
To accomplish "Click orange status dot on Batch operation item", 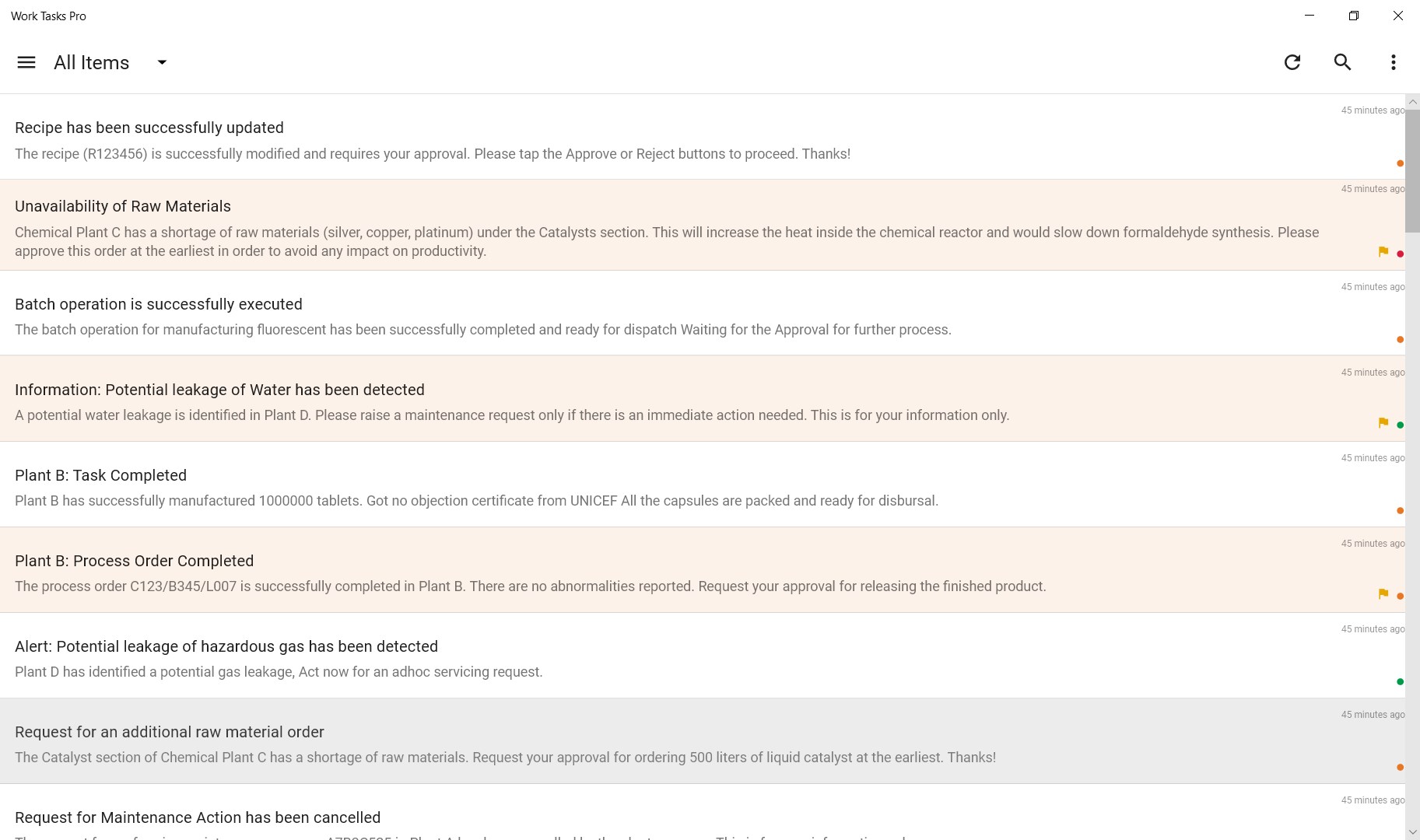I will (1401, 340).
